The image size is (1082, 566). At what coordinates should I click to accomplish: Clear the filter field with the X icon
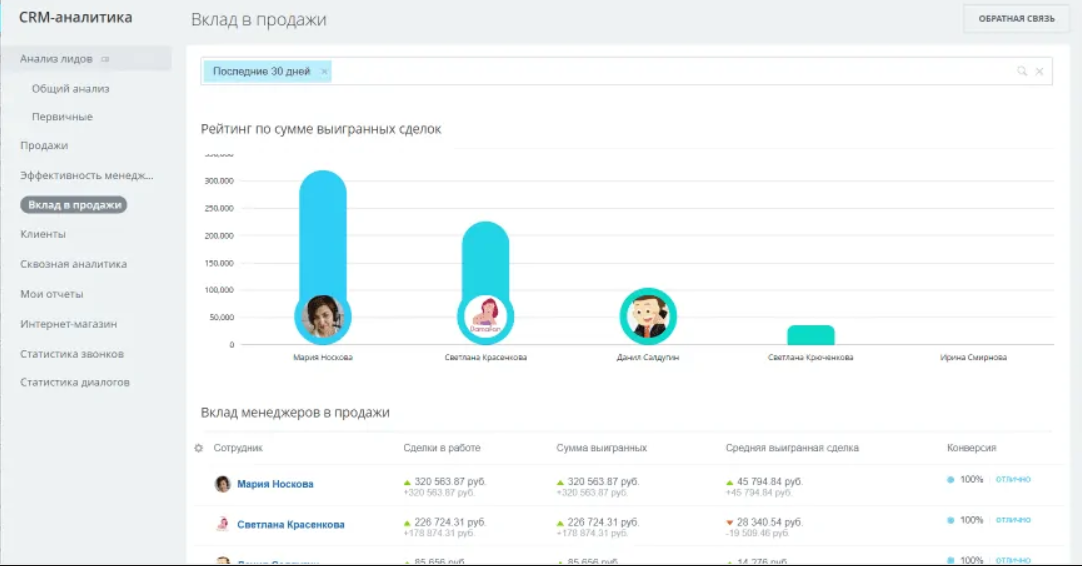[x=1039, y=72]
